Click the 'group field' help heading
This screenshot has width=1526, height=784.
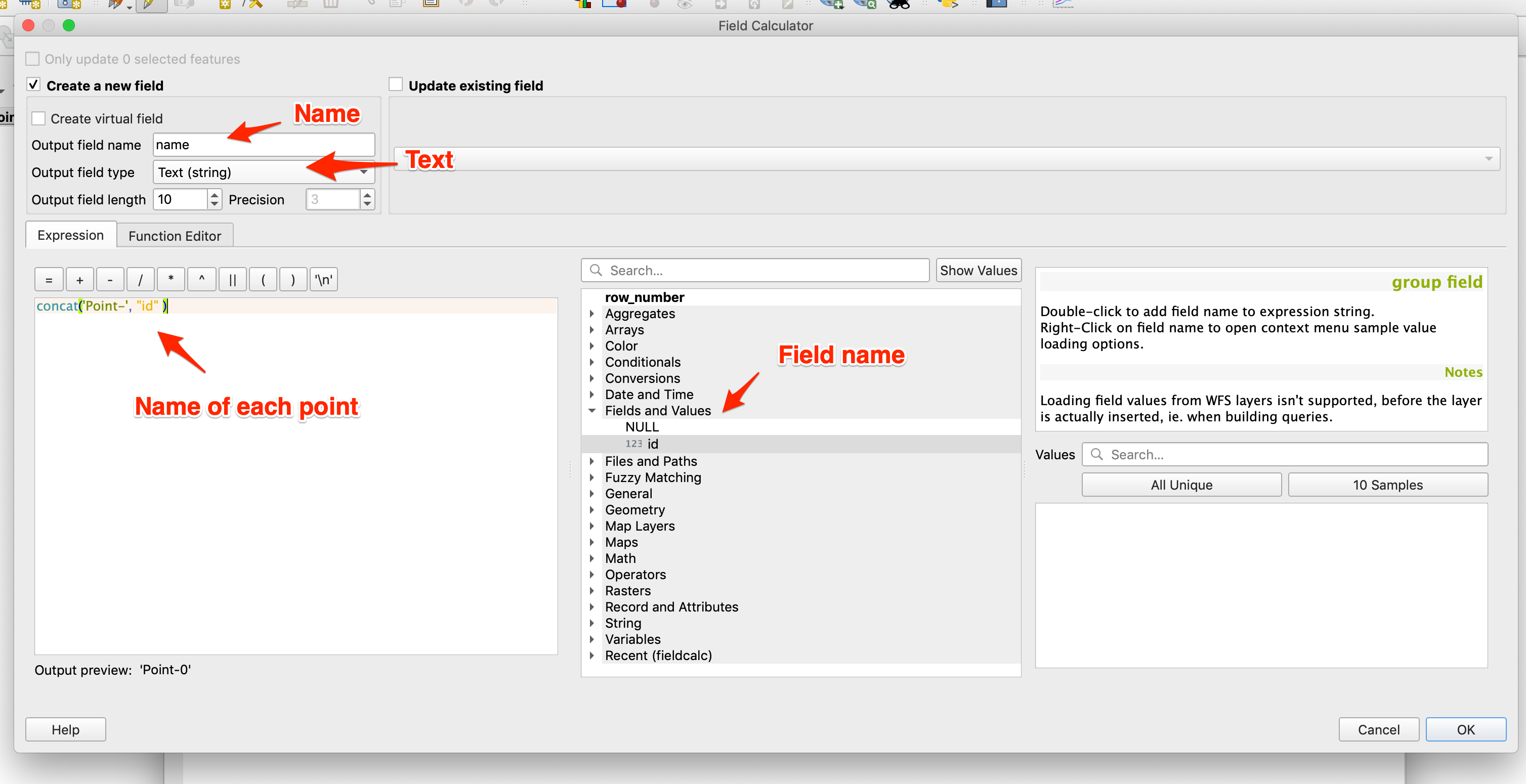click(x=1436, y=282)
